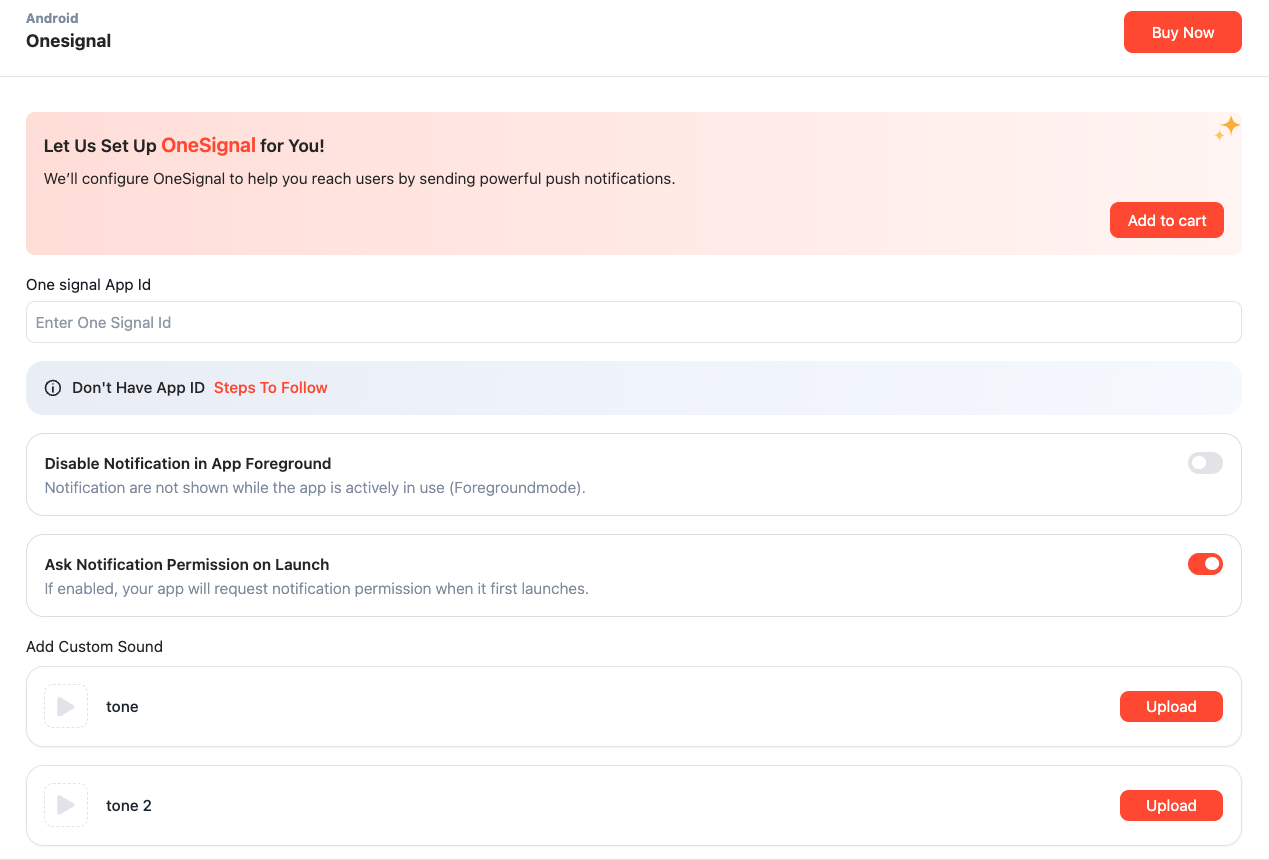
Task: Click the info icon beside "Don't Have App ID"
Action: (x=53, y=387)
